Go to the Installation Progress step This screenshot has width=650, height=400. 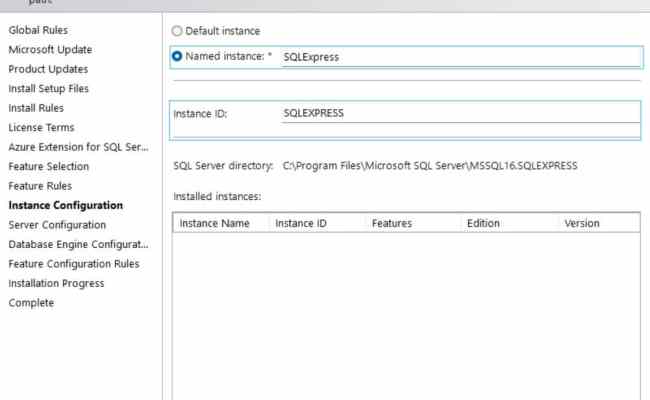point(56,284)
